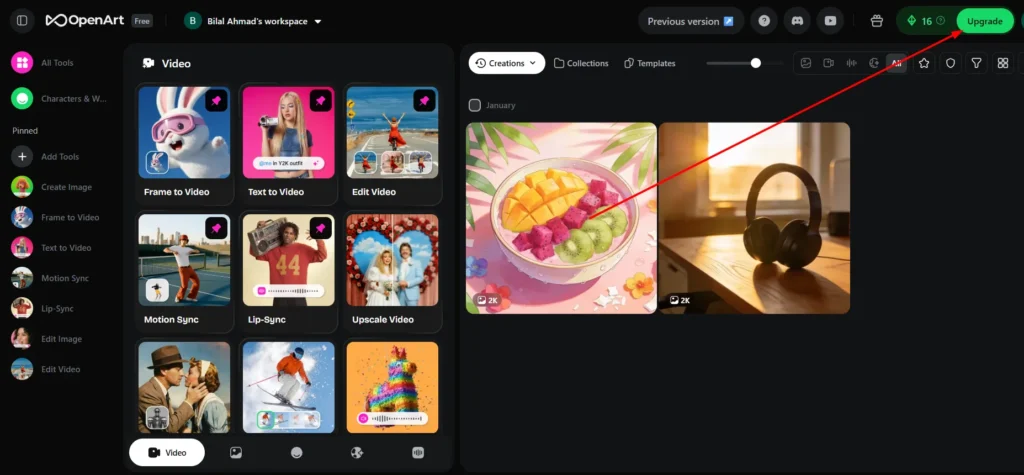Screen dimensions: 1024x475
Task: Unpin the Lip-Sync card
Action: point(320,228)
